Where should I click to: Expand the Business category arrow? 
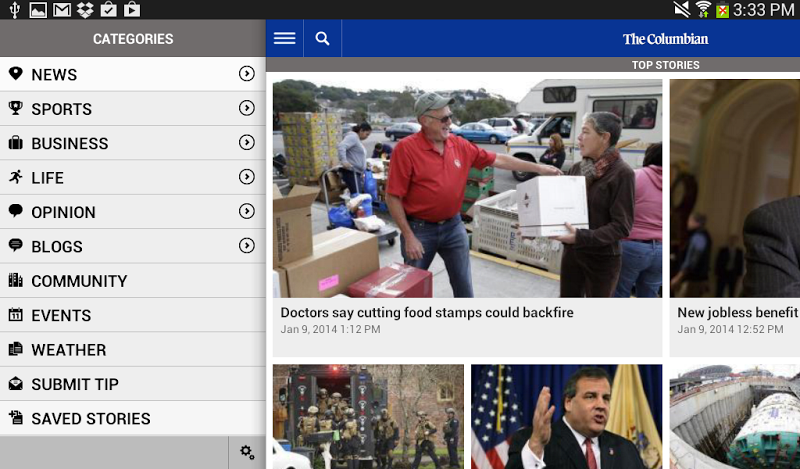coord(247,142)
